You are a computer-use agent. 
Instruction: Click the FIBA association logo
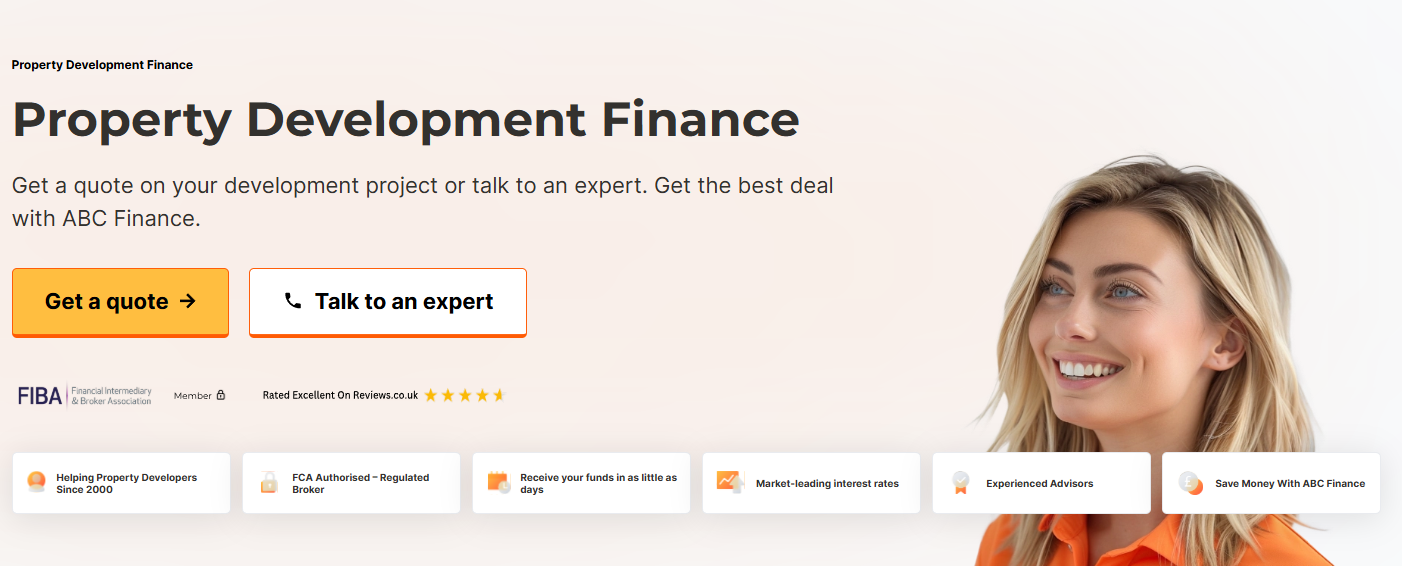click(x=85, y=395)
